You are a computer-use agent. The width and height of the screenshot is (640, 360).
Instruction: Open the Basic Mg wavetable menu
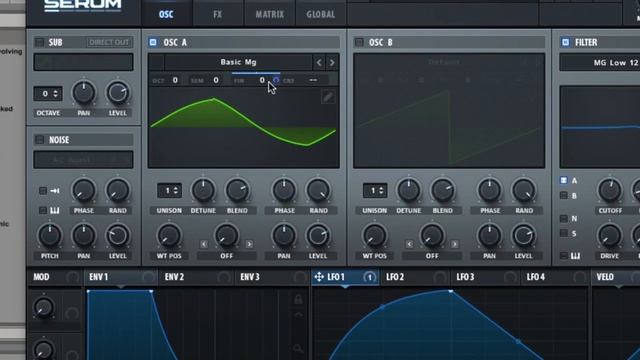(x=238, y=62)
